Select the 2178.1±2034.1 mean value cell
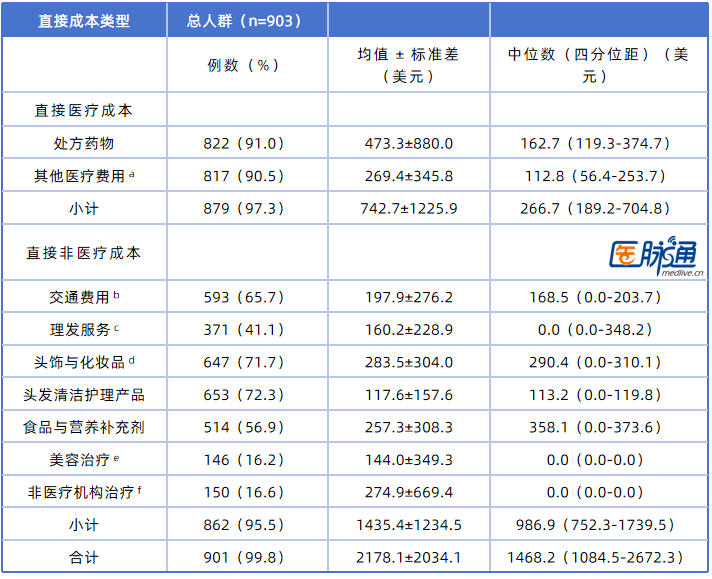Screen dimensions: 712x579 point(408,557)
